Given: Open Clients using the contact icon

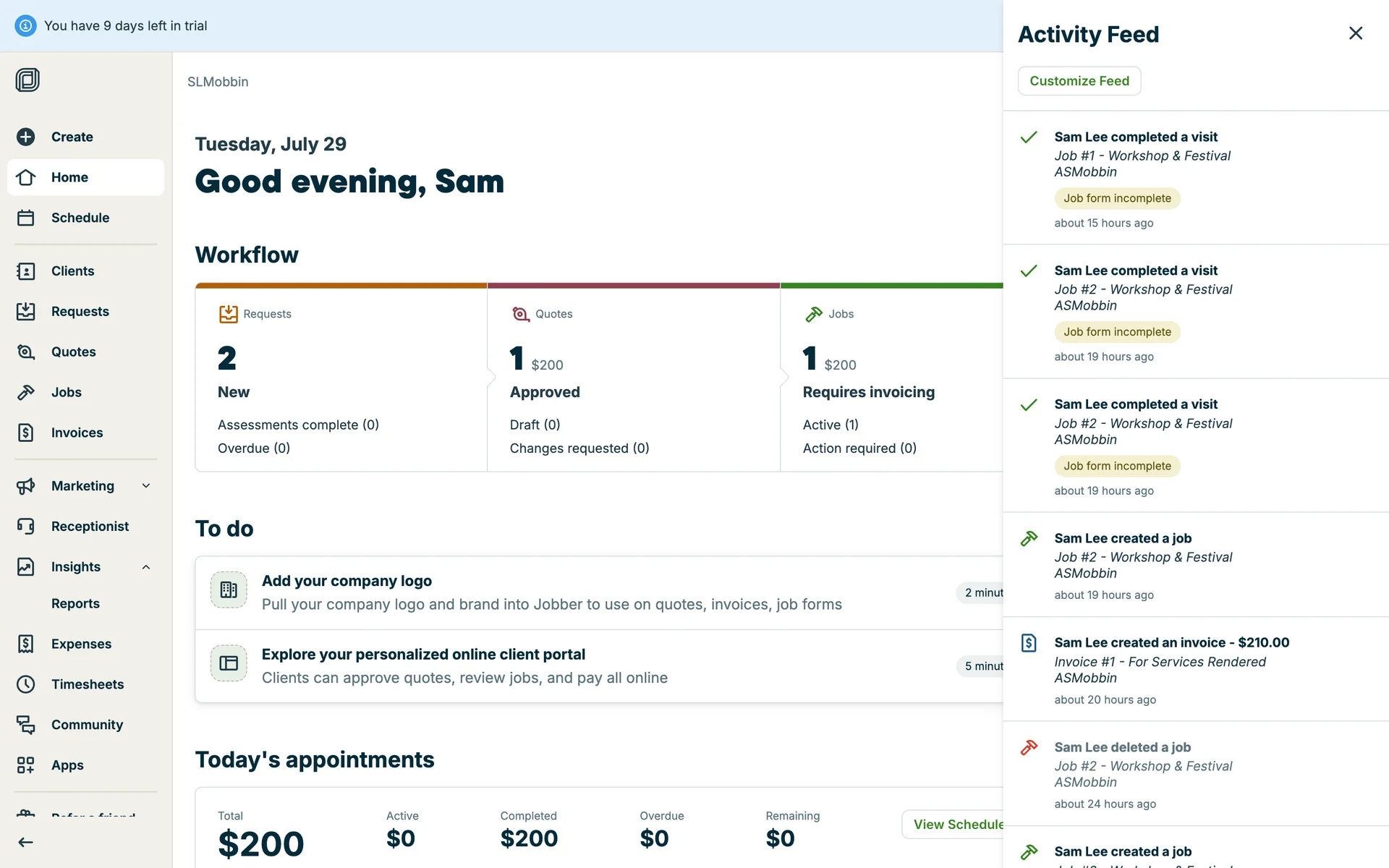Looking at the screenshot, I should (x=26, y=271).
